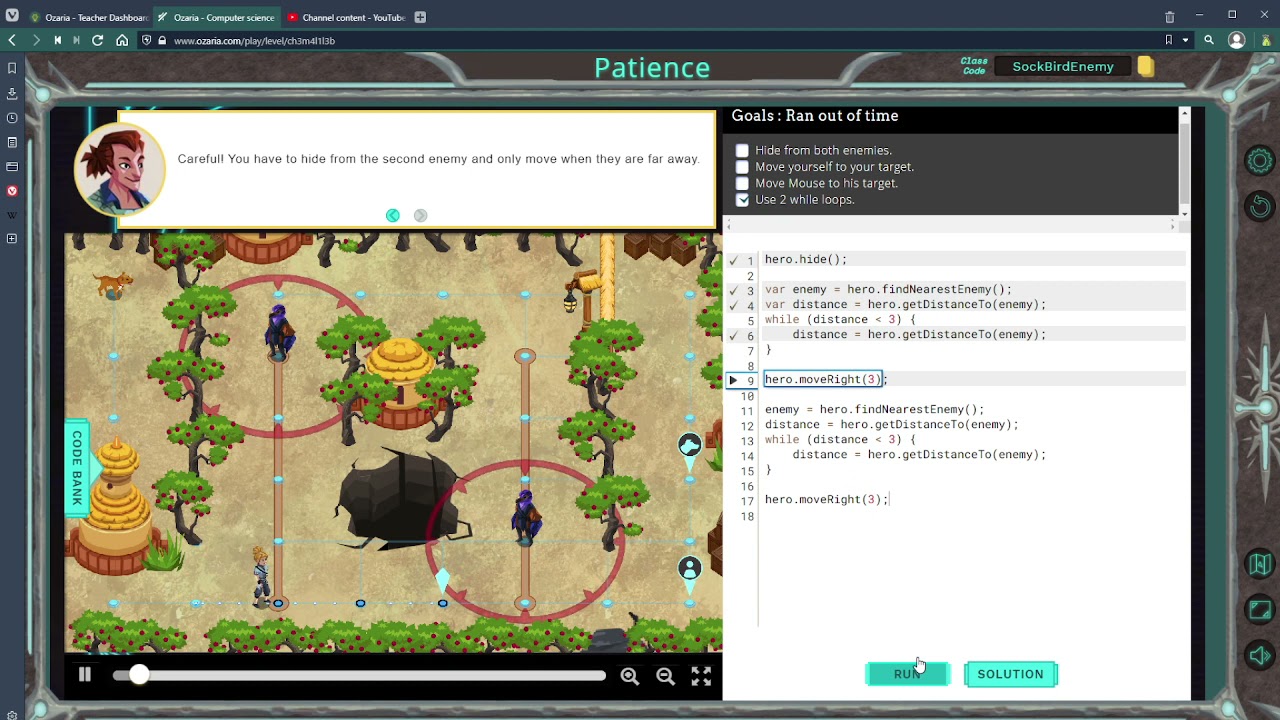Open Vivaldi menu icon
This screenshot has width=1280, height=720.
[12, 17]
